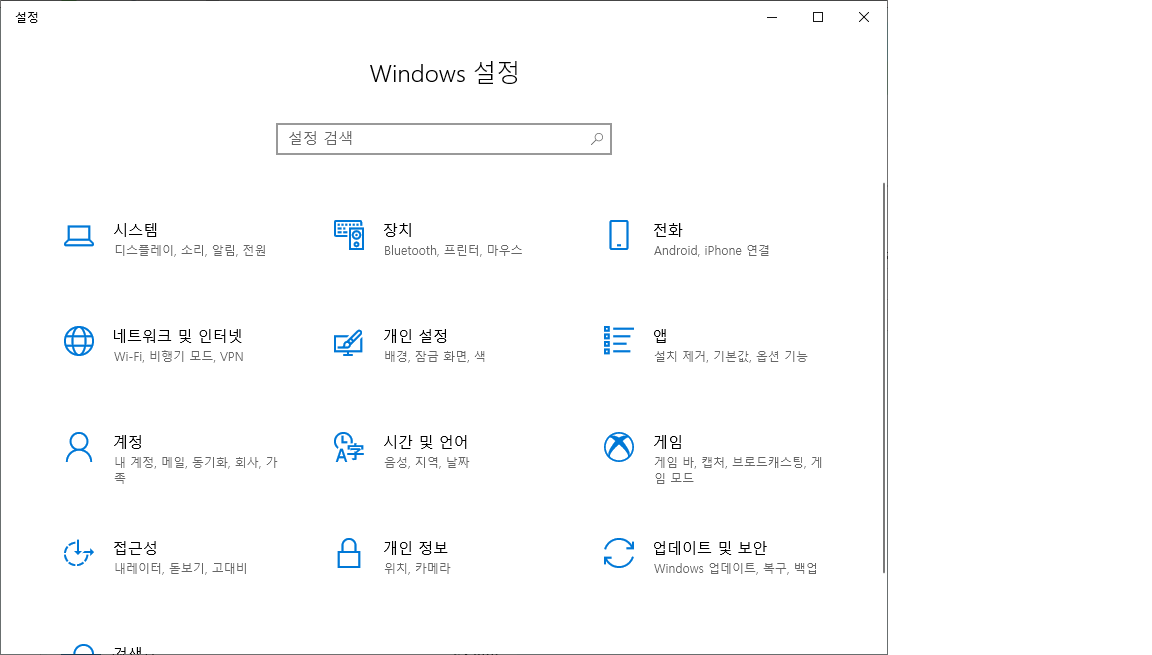Open the 시스템 laptop icon

tap(79, 236)
